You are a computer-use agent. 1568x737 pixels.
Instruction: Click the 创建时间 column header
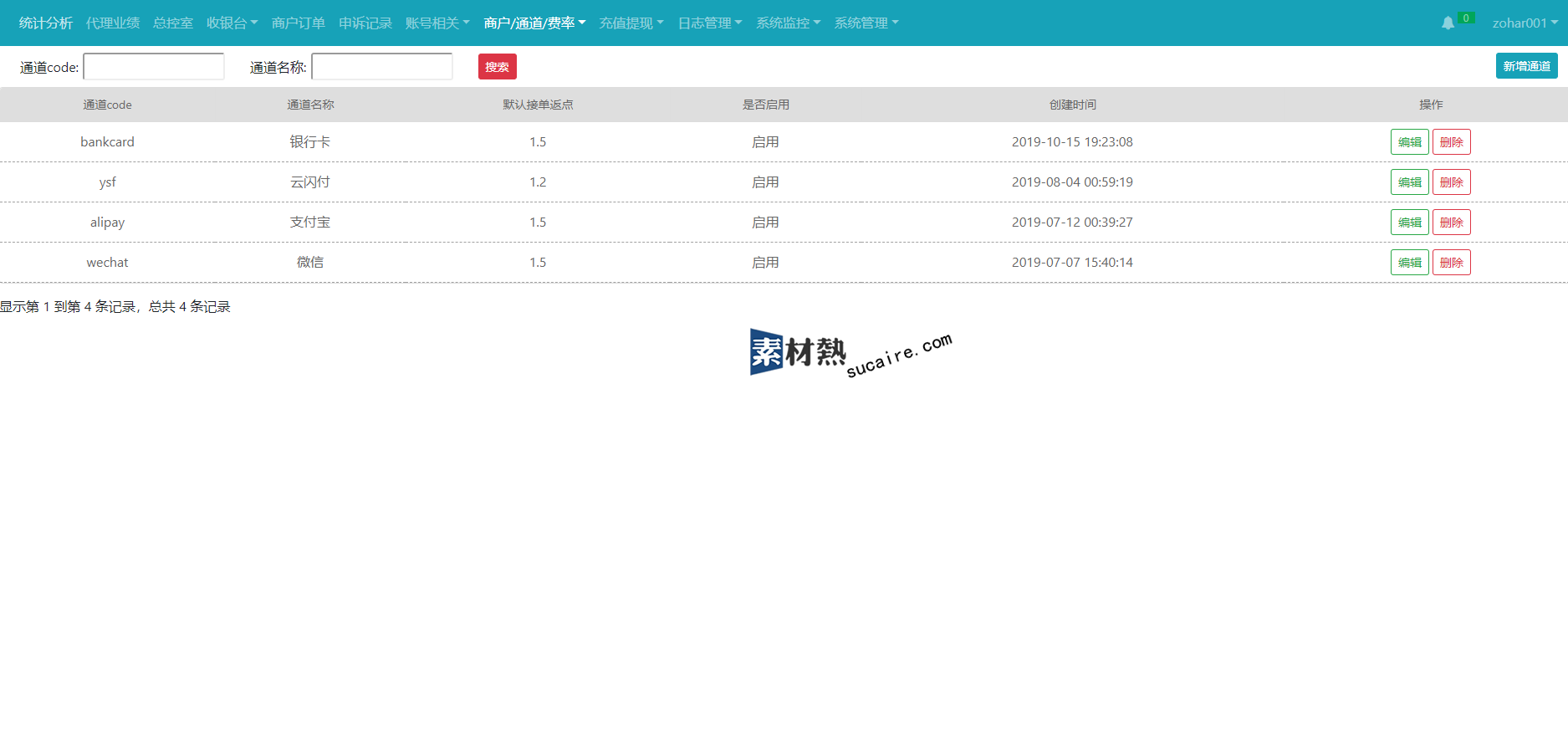[x=1073, y=105]
